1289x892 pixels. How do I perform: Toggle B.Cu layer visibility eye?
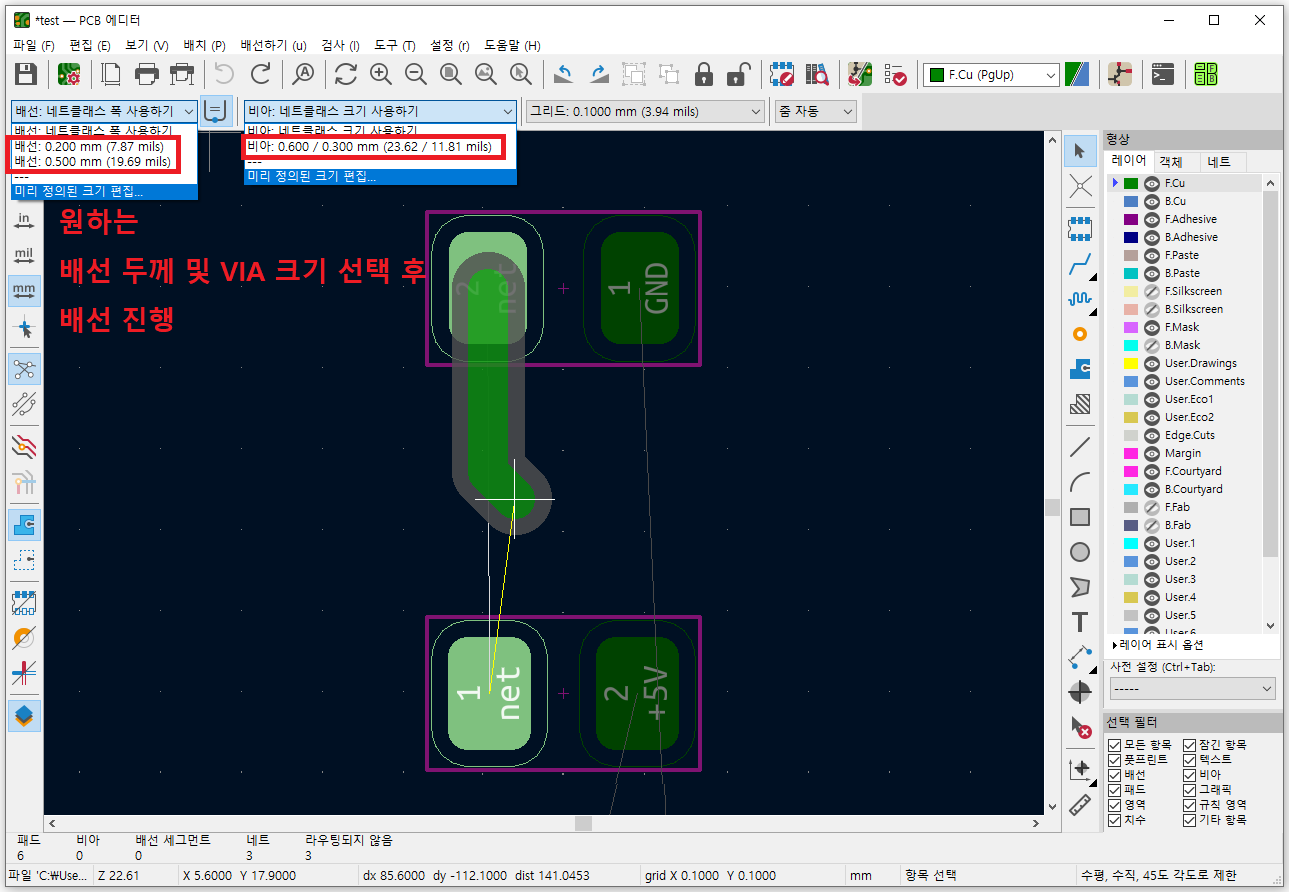click(x=1151, y=201)
